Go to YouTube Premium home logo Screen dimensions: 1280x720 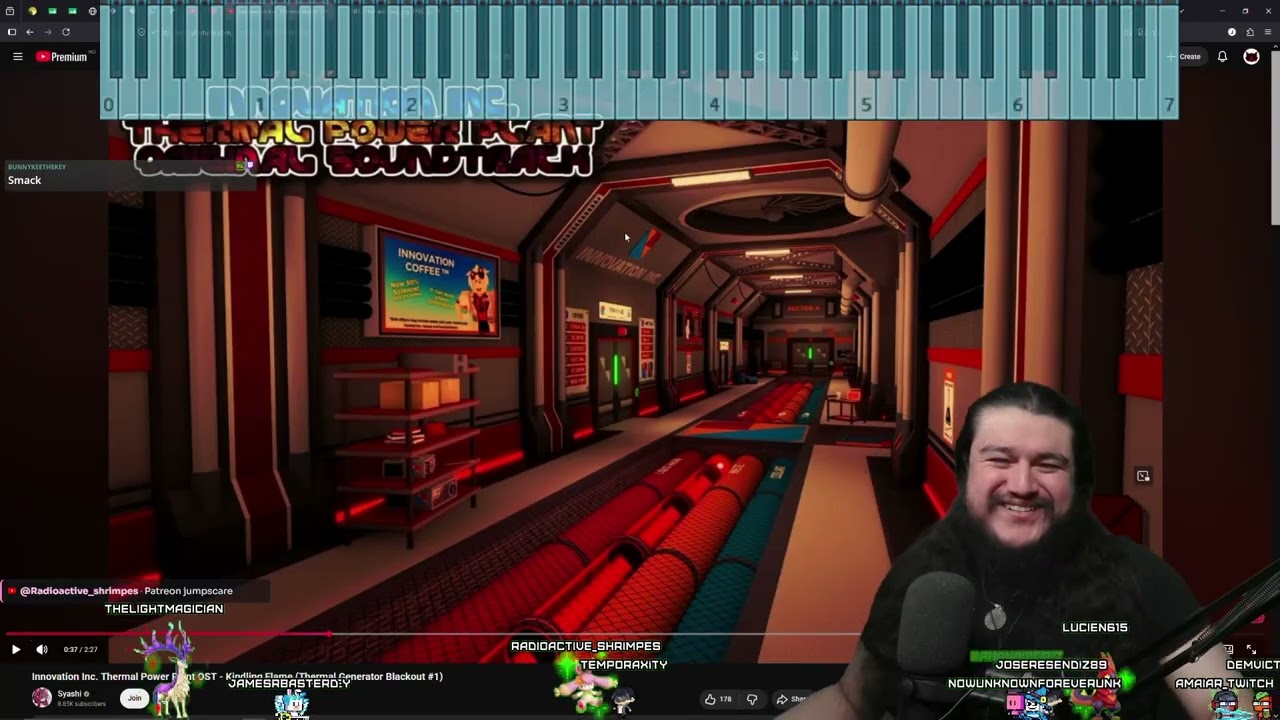[62, 57]
